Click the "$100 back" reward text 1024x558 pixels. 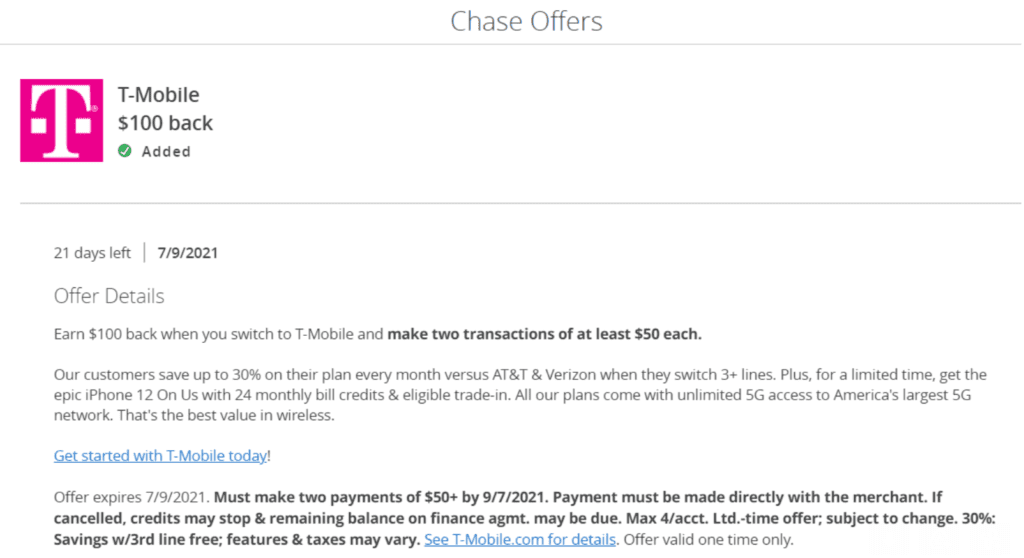click(x=165, y=123)
